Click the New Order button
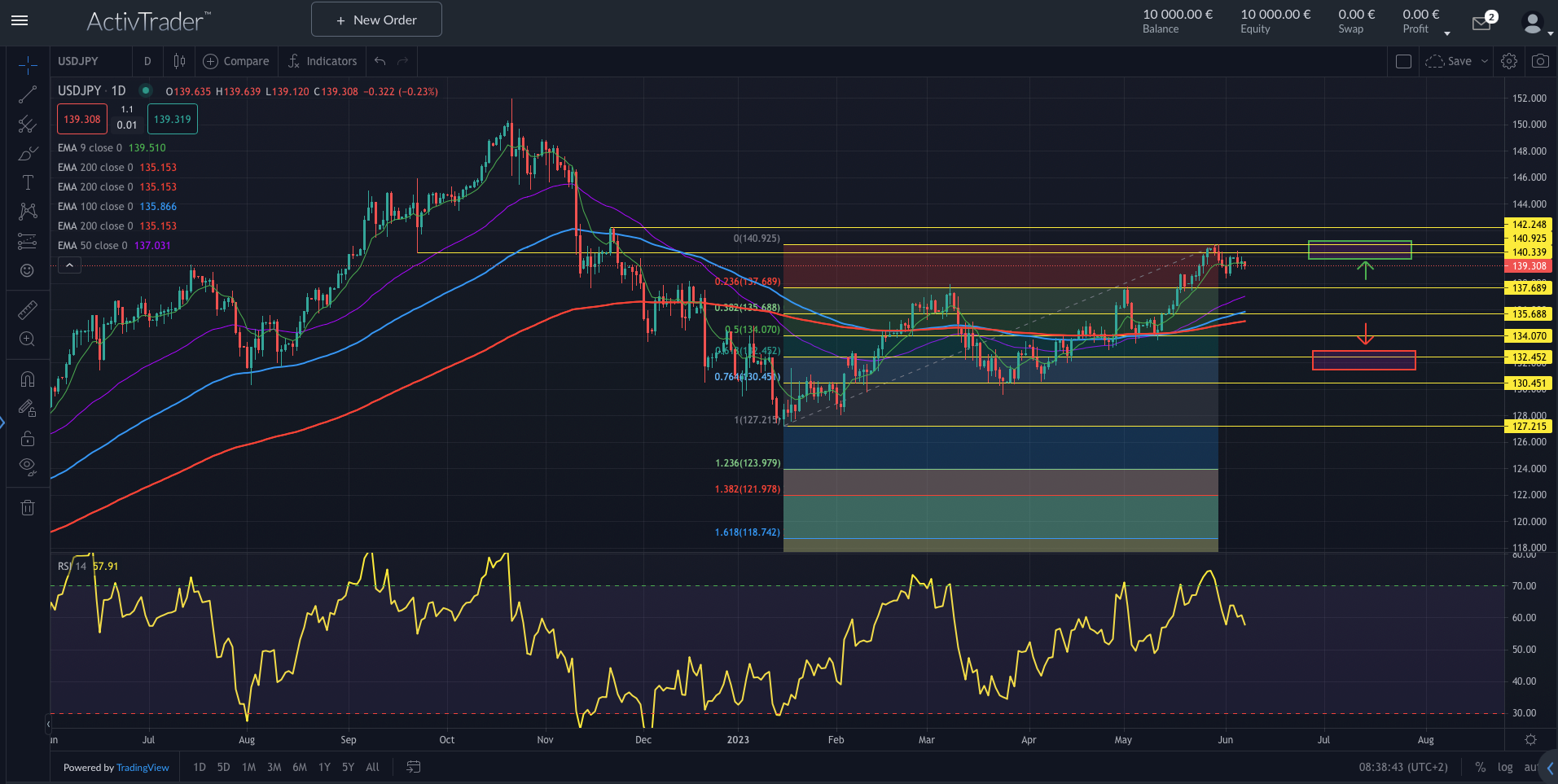This screenshot has height=784, width=1558. (x=375, y=19)
